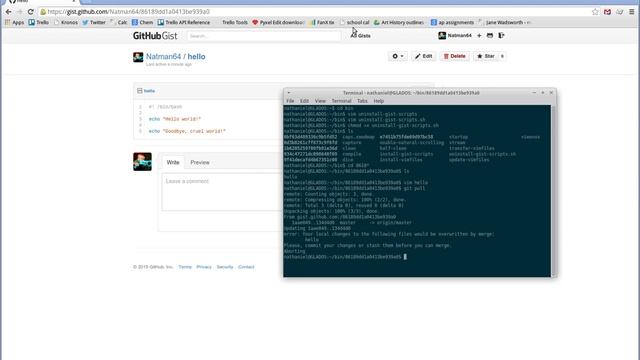Open the Art History outlines bookmark
This screenshot has height=360, width=640.
click(x=399, y=22)
